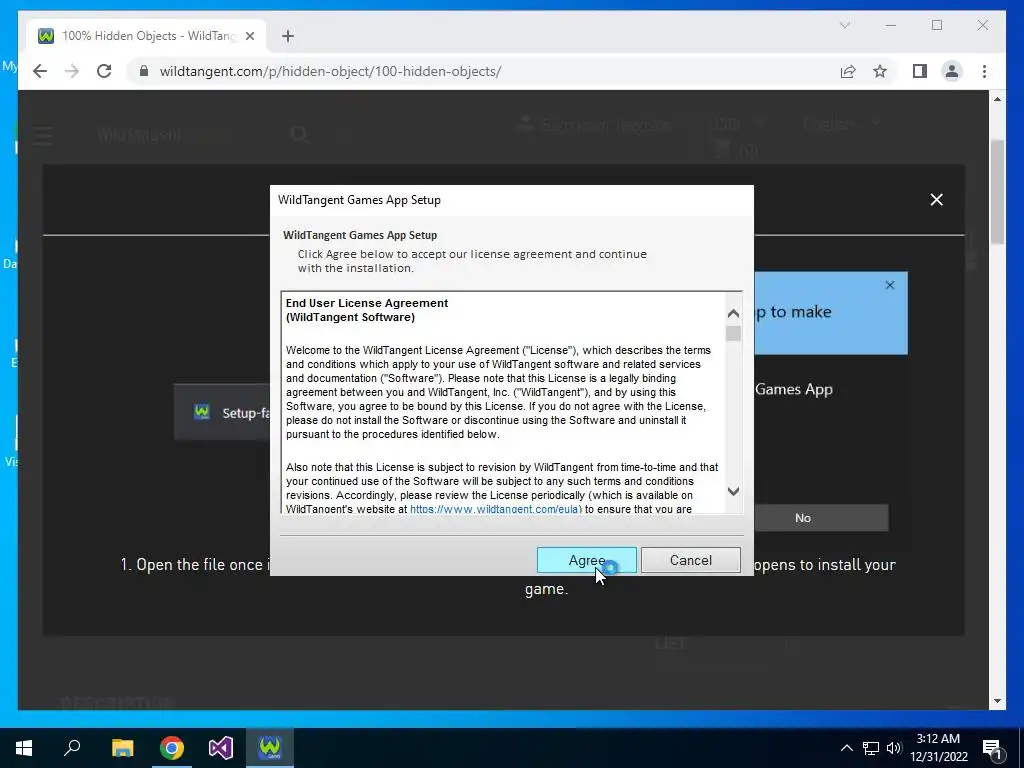
Task: Click the address bar URL
Action: coord(330,71)
